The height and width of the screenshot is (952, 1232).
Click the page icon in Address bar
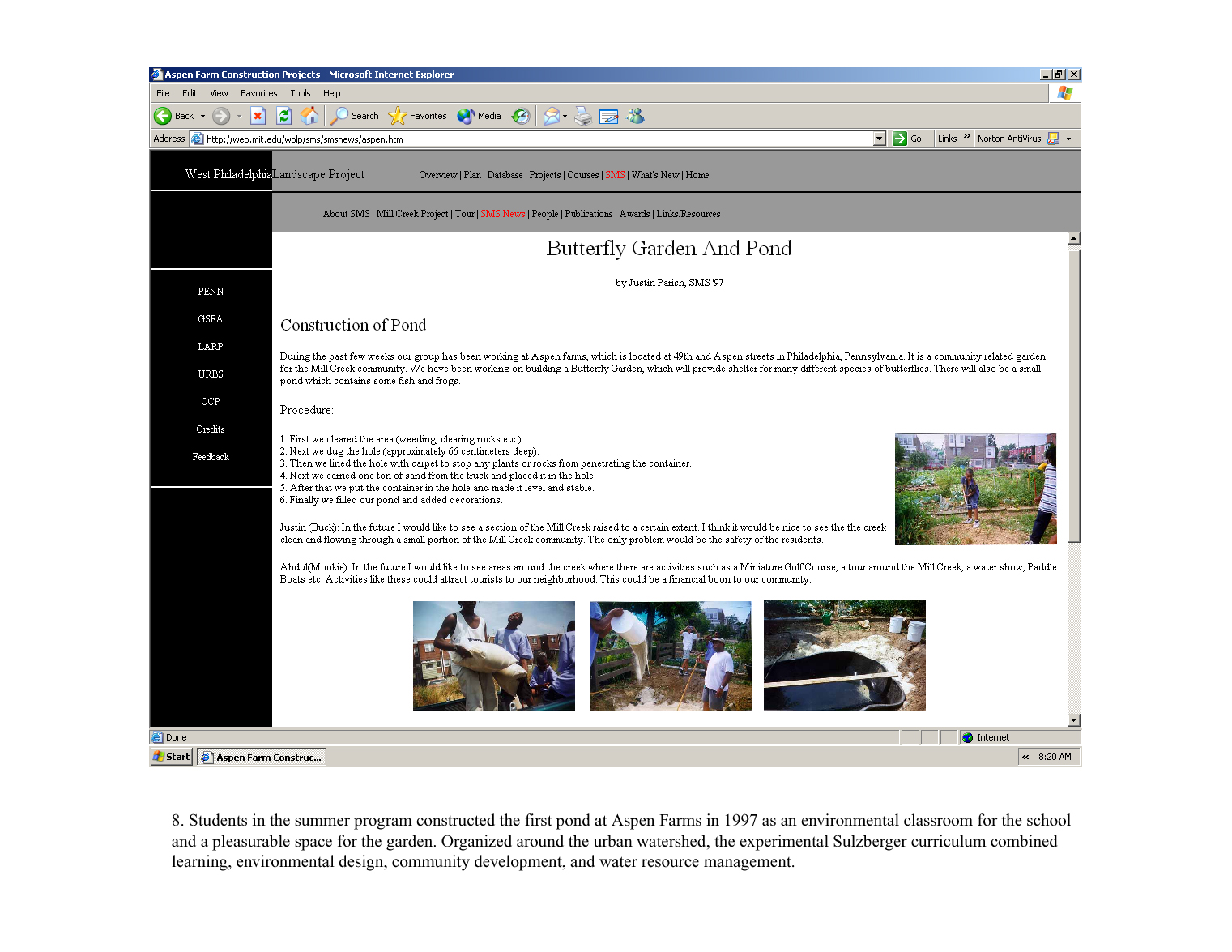click(197, 139)
